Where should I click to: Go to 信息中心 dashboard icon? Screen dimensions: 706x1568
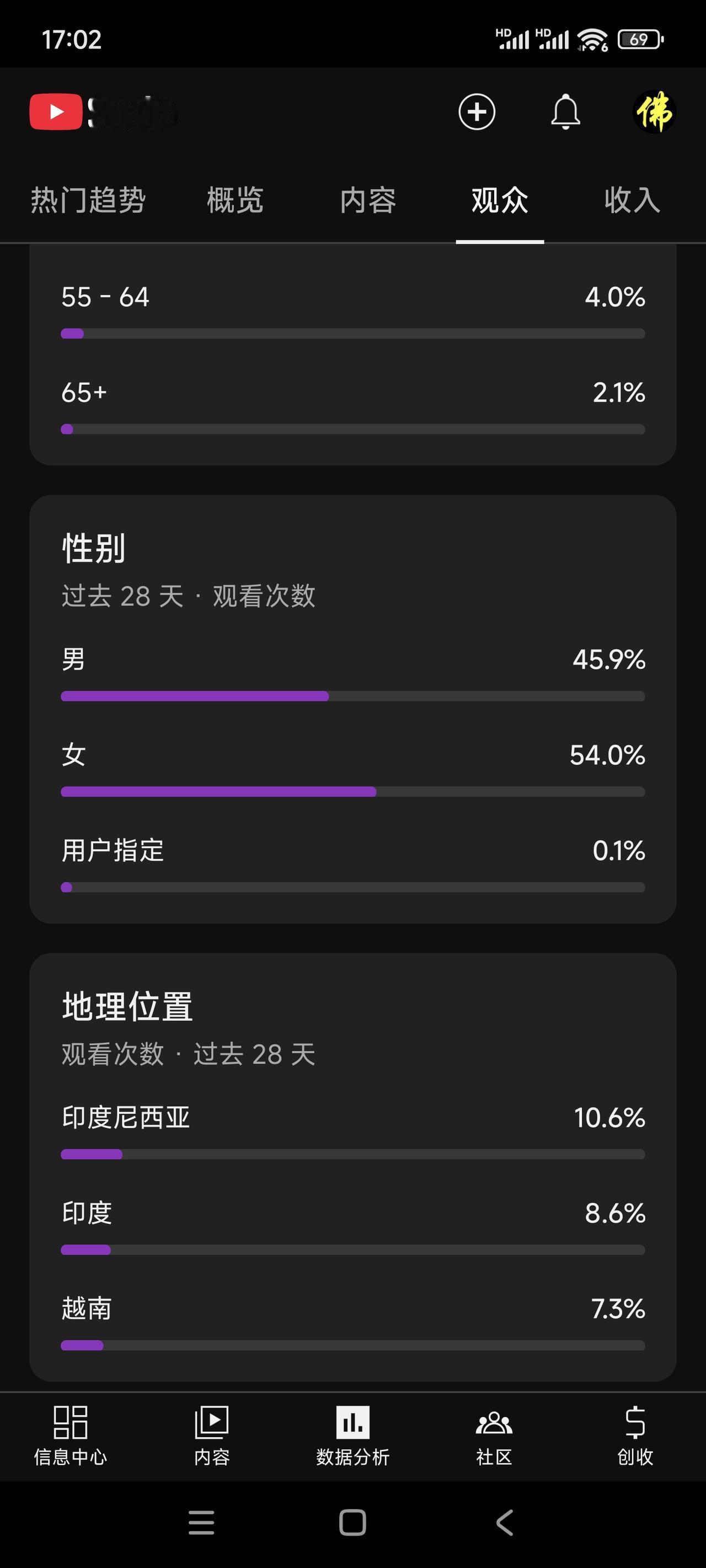point(71,1436)
